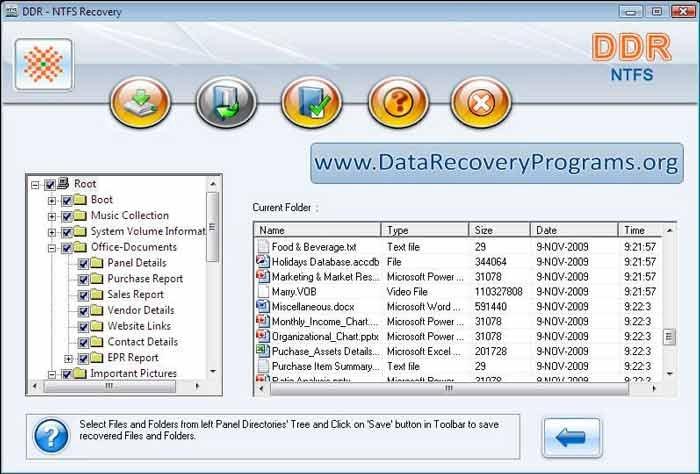Expand the Music Collection node
This screenshot has width=700, height=474.
tap(52, 217)
